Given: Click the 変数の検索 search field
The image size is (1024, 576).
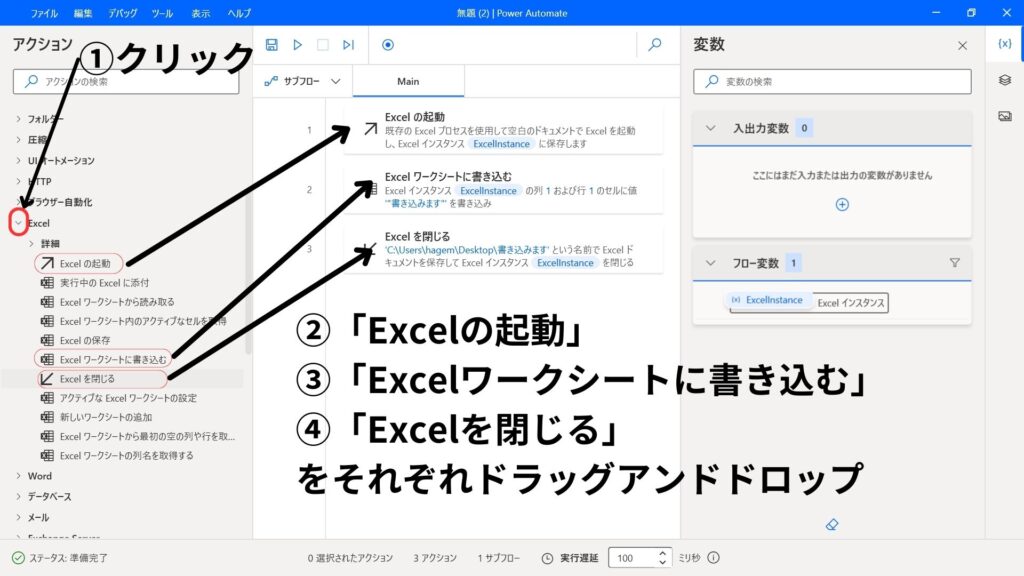Looking at the screenshot, I should point(832,82).
